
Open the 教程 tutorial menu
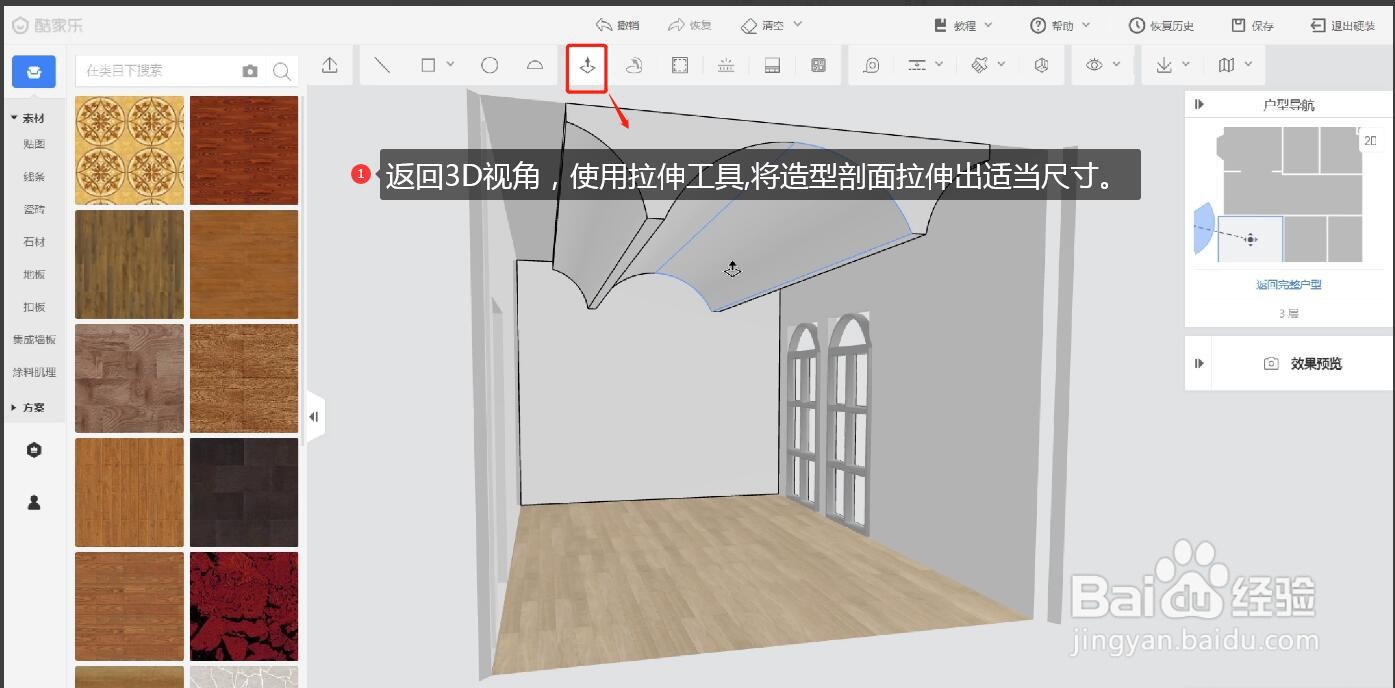click(x=963, y=25)
